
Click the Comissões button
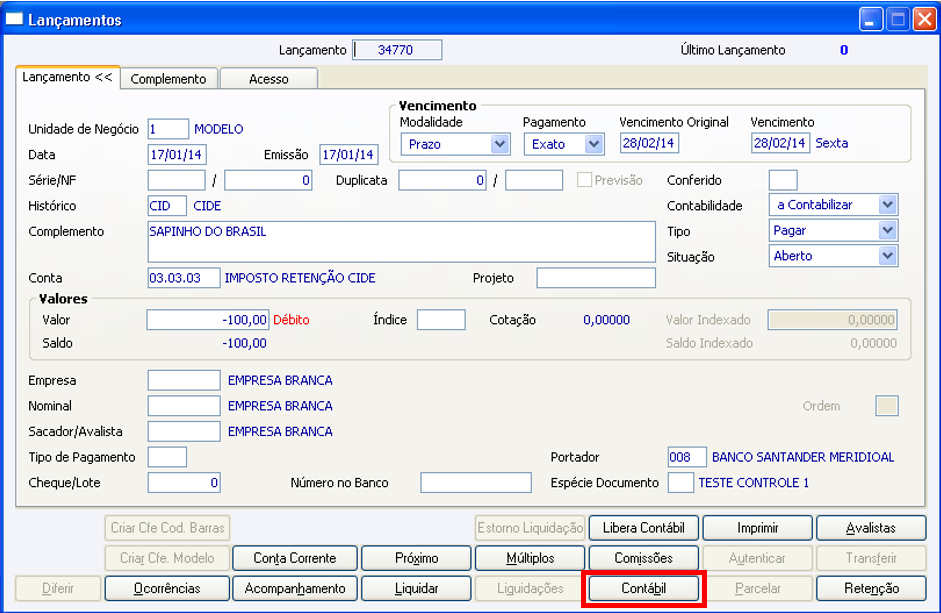click(x=643, y=558)
